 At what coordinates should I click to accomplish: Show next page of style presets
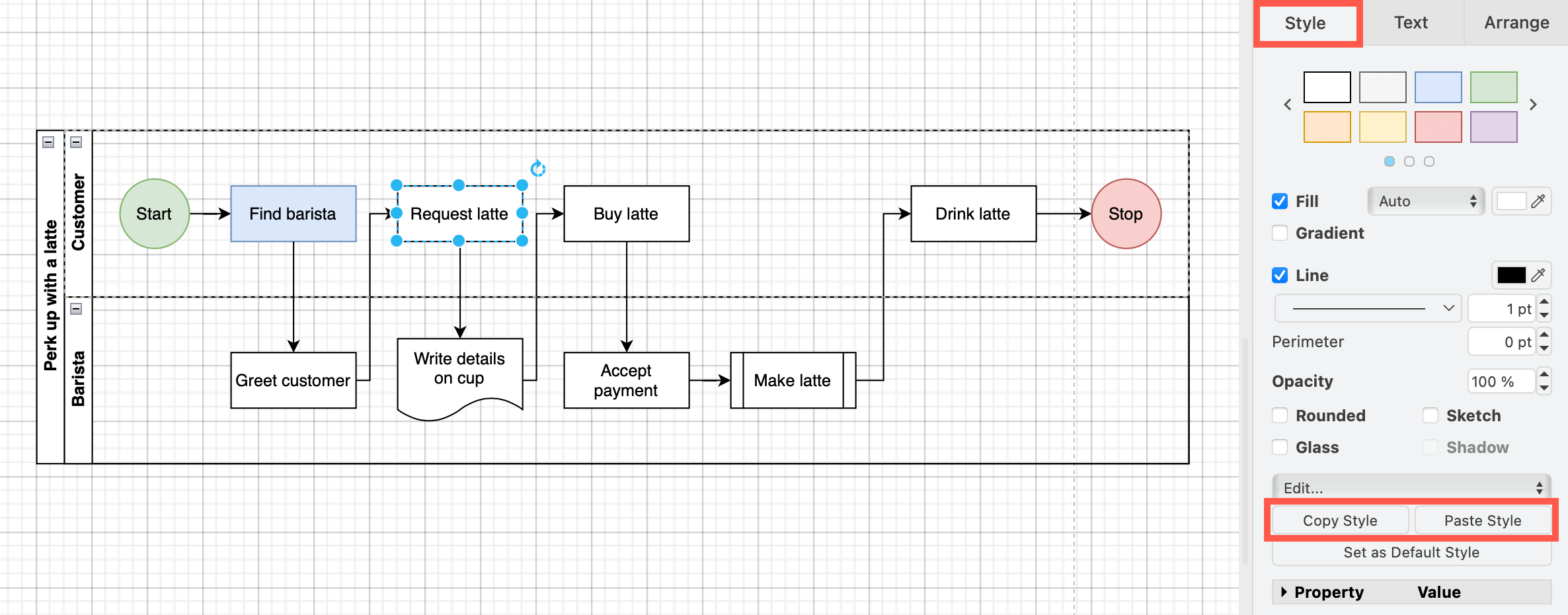coord(1533,106)
